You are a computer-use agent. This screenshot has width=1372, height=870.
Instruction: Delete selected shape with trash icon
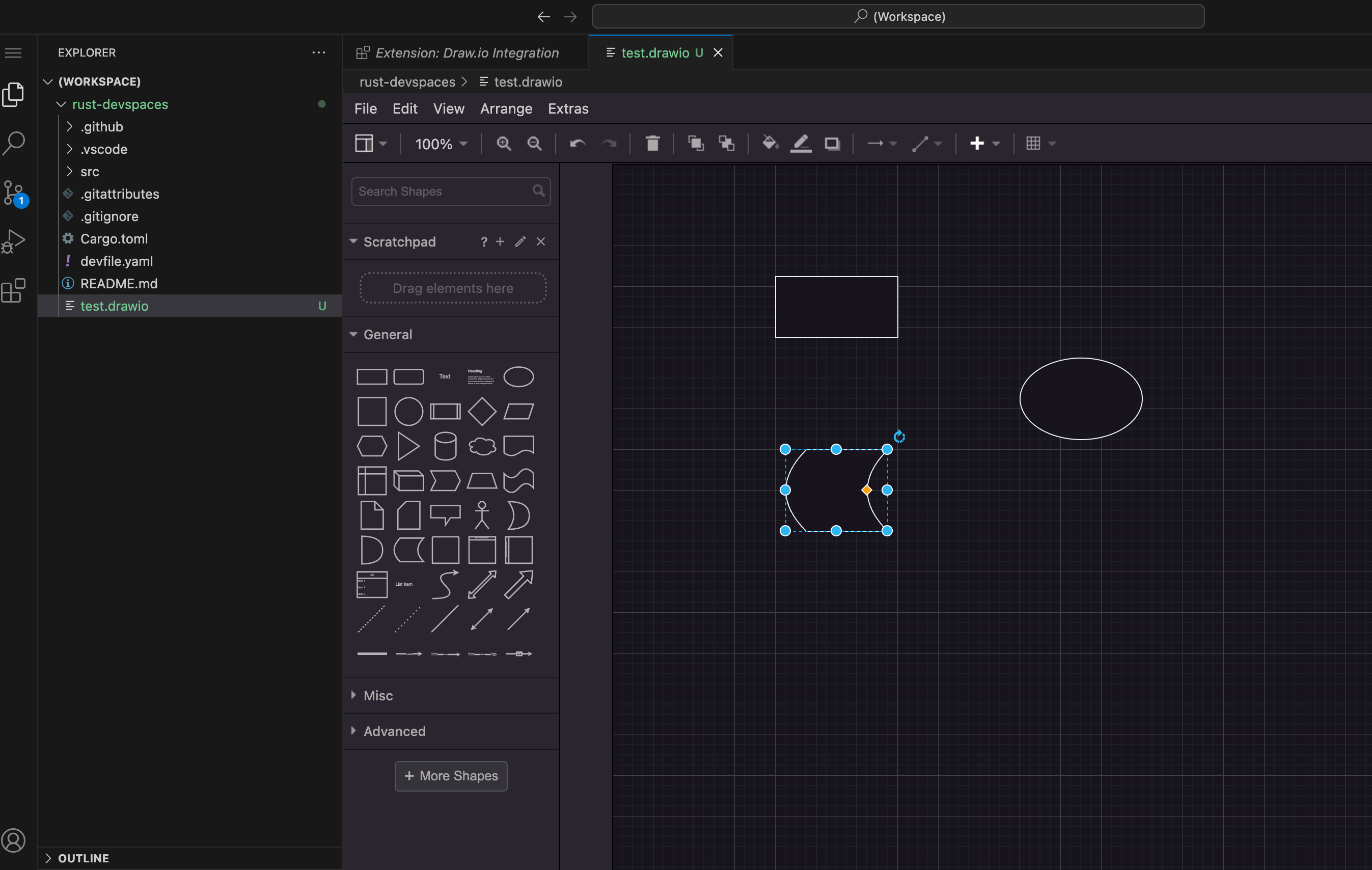(x=653, y=143)
